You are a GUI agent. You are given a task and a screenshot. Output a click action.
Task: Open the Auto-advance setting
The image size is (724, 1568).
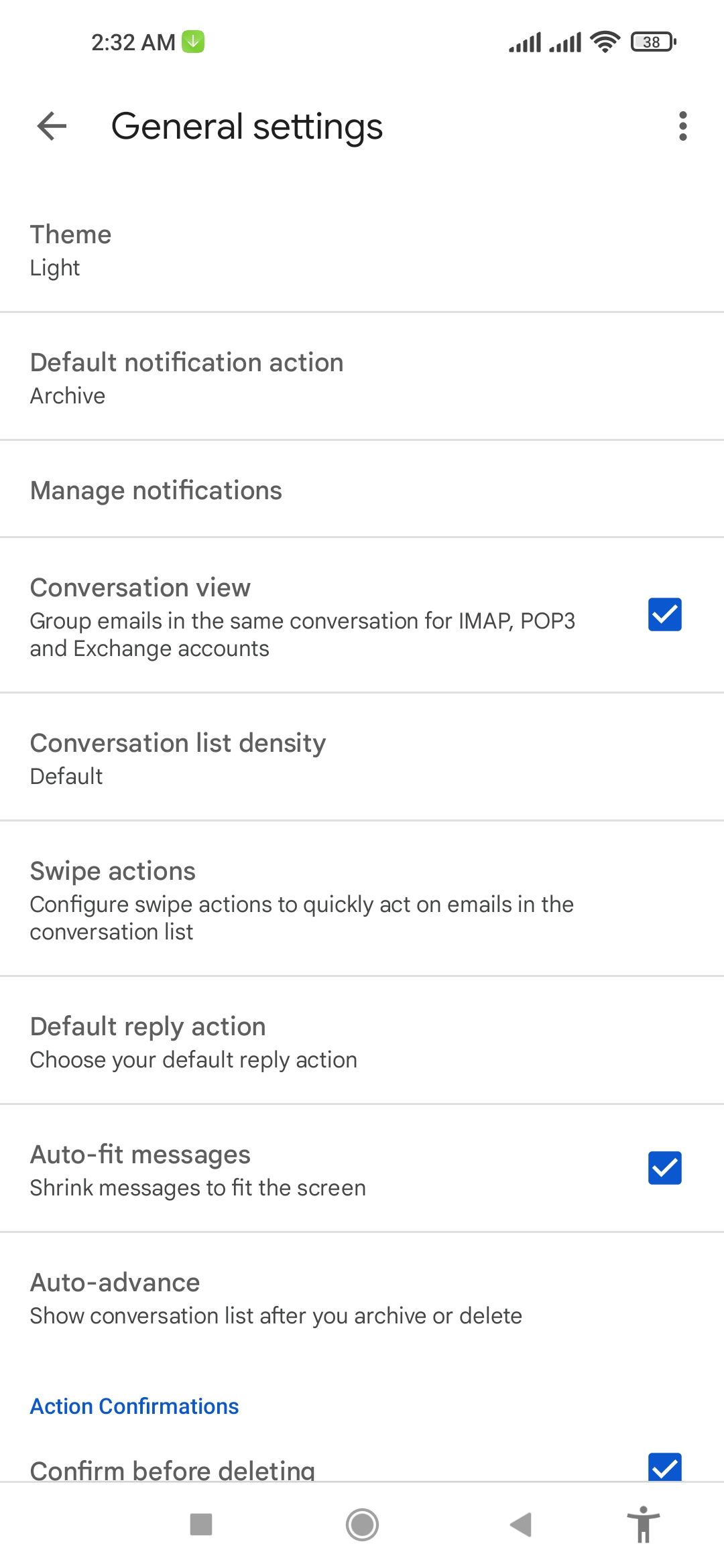(x=362, y=1297)
